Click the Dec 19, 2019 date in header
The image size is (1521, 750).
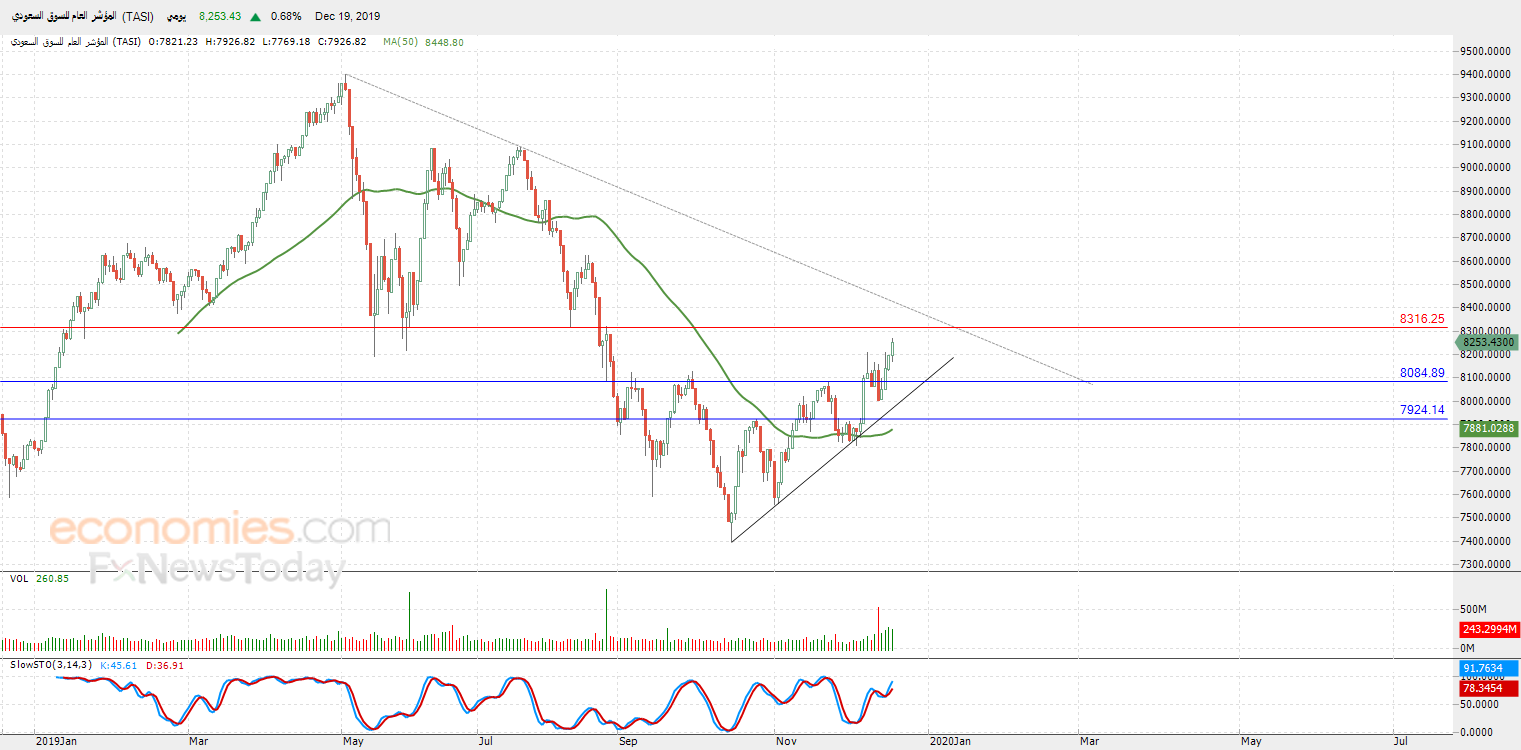pyautogui.click(x=347, y=17)
